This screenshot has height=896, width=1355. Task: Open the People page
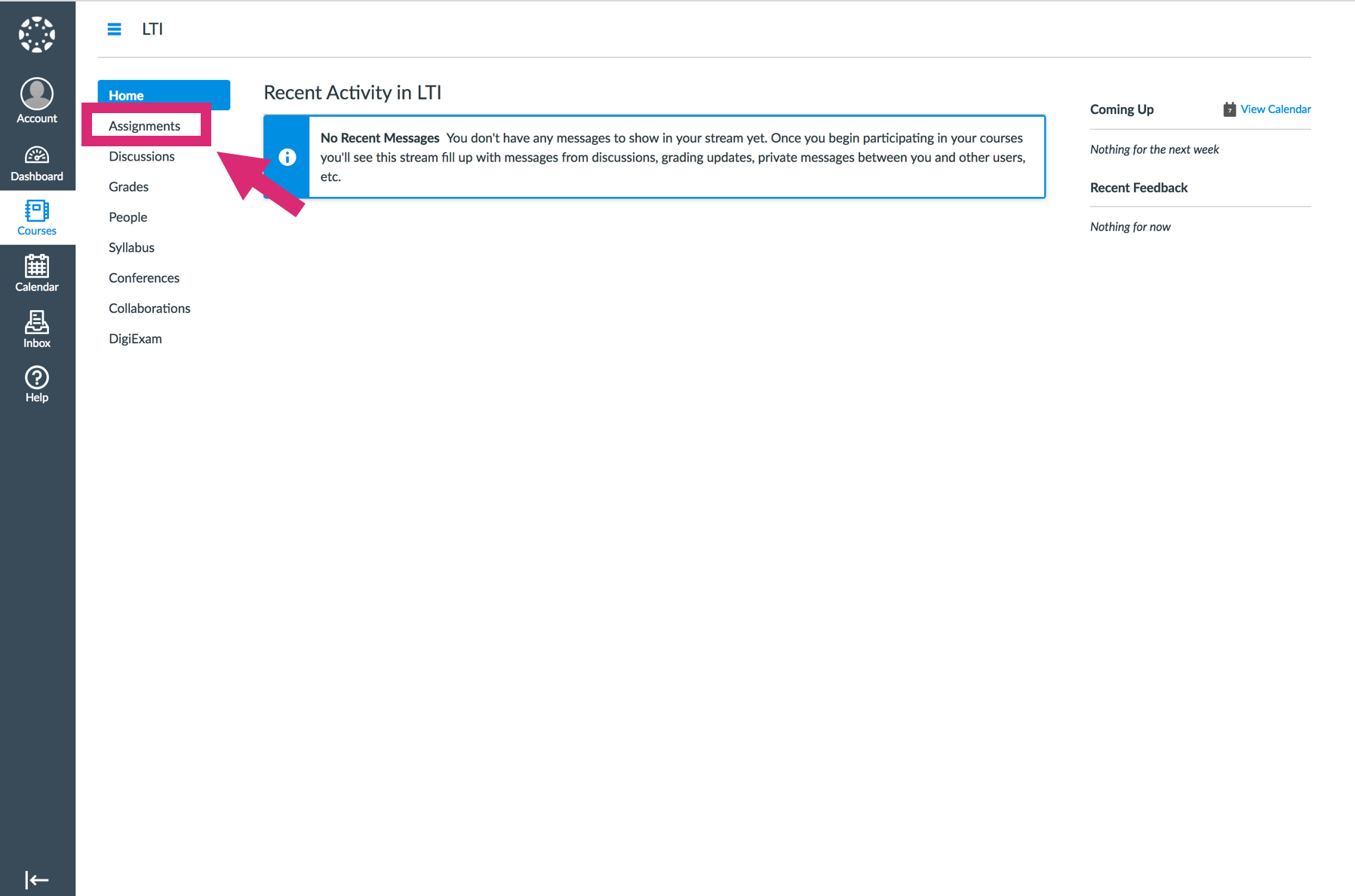click(128, 217)
